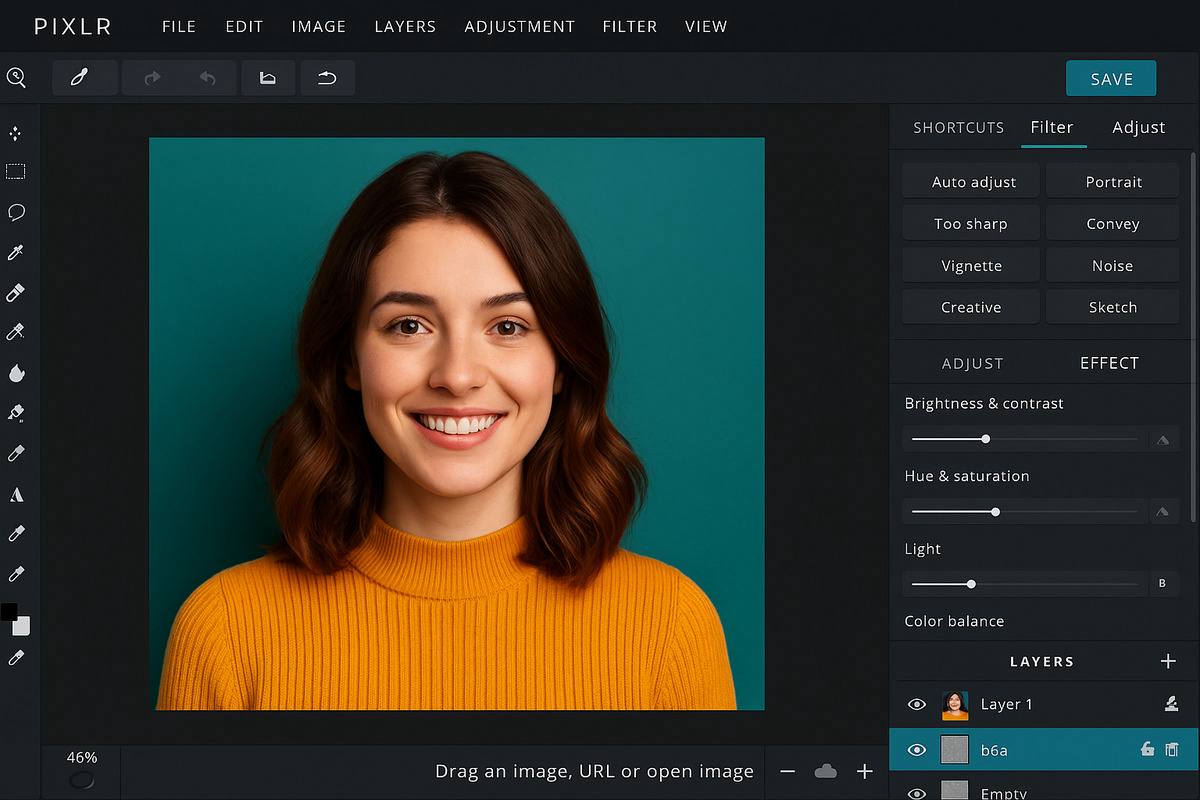Hide the Layer 1 layer
The image size is (1200, 800).
pyautogui.click(x=916, y=704)
